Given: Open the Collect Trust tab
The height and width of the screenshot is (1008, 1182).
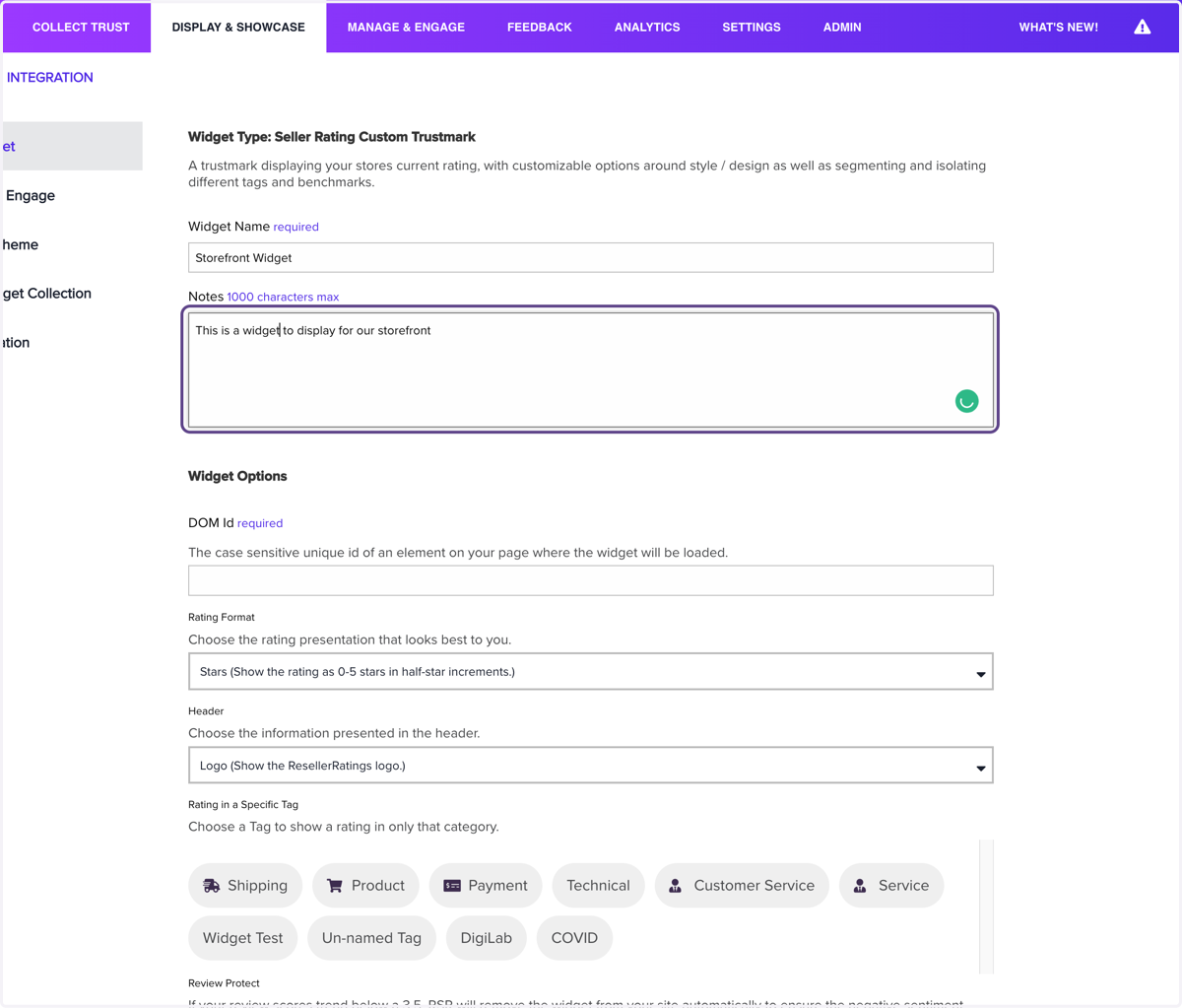Looking at the screenshot, I should (x=80, y=27).
